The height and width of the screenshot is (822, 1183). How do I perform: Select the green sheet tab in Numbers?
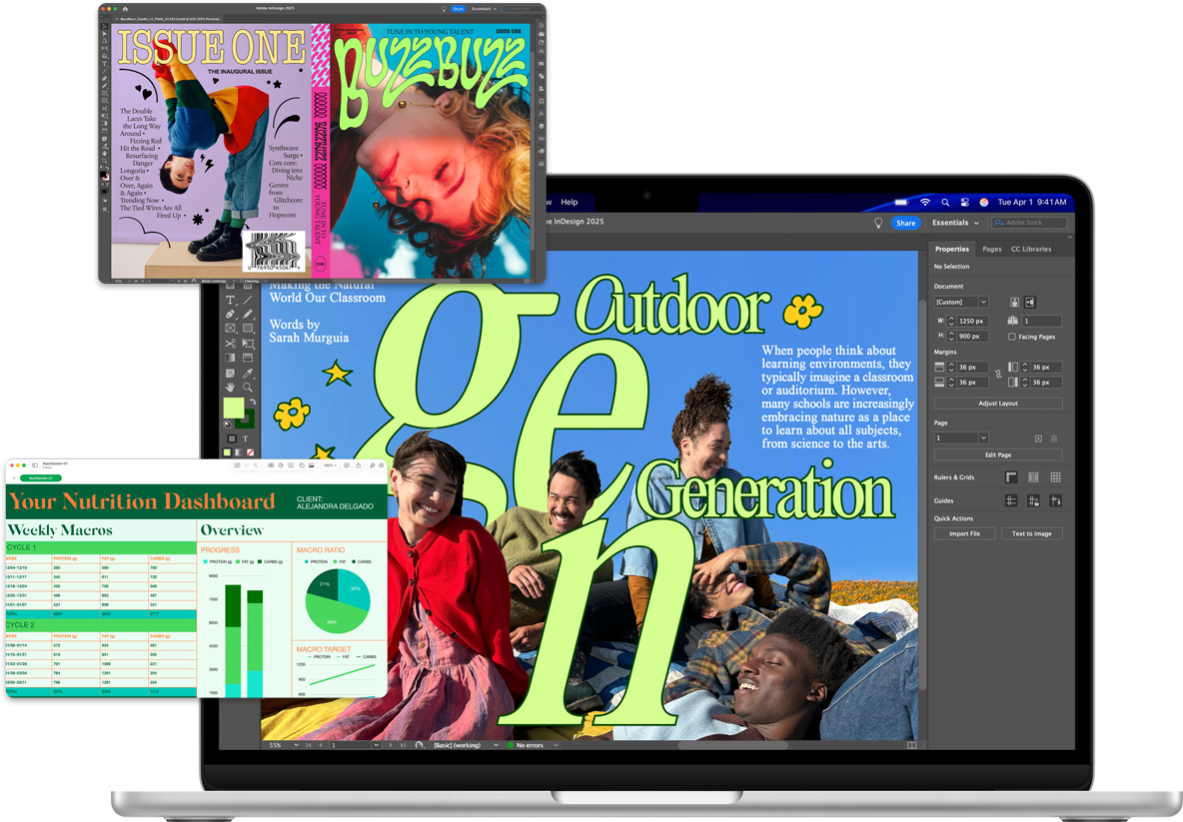[41, 478]
